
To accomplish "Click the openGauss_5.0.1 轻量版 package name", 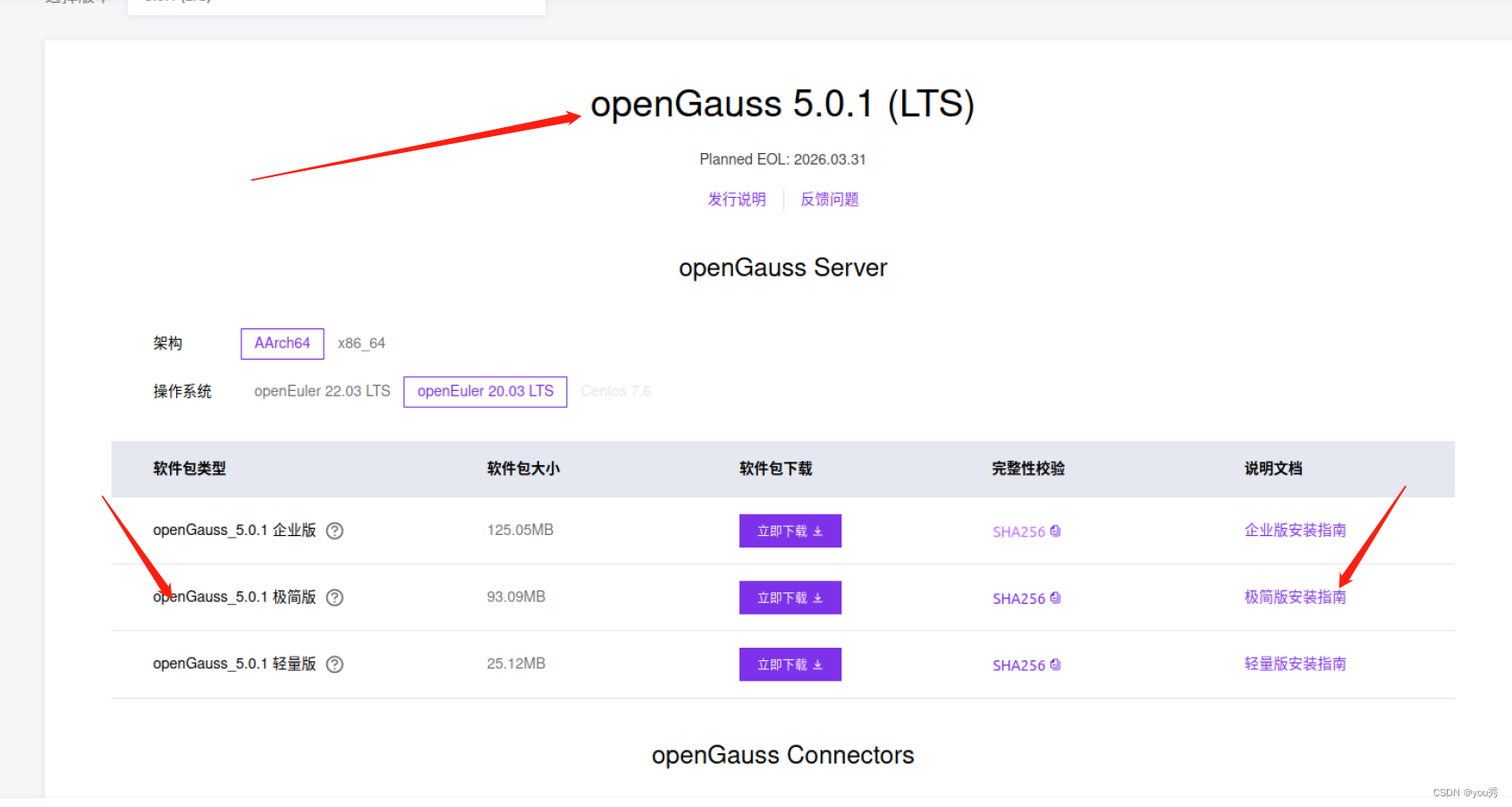I will click(x=234, y=664).
